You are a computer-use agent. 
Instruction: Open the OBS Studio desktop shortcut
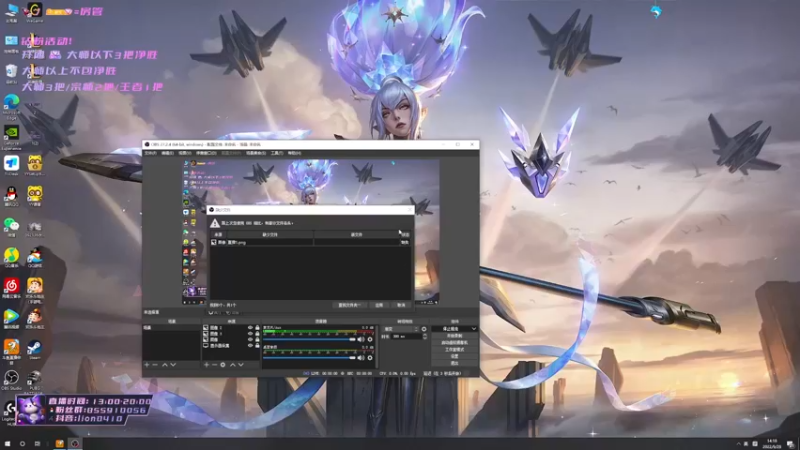coord(11,380)
